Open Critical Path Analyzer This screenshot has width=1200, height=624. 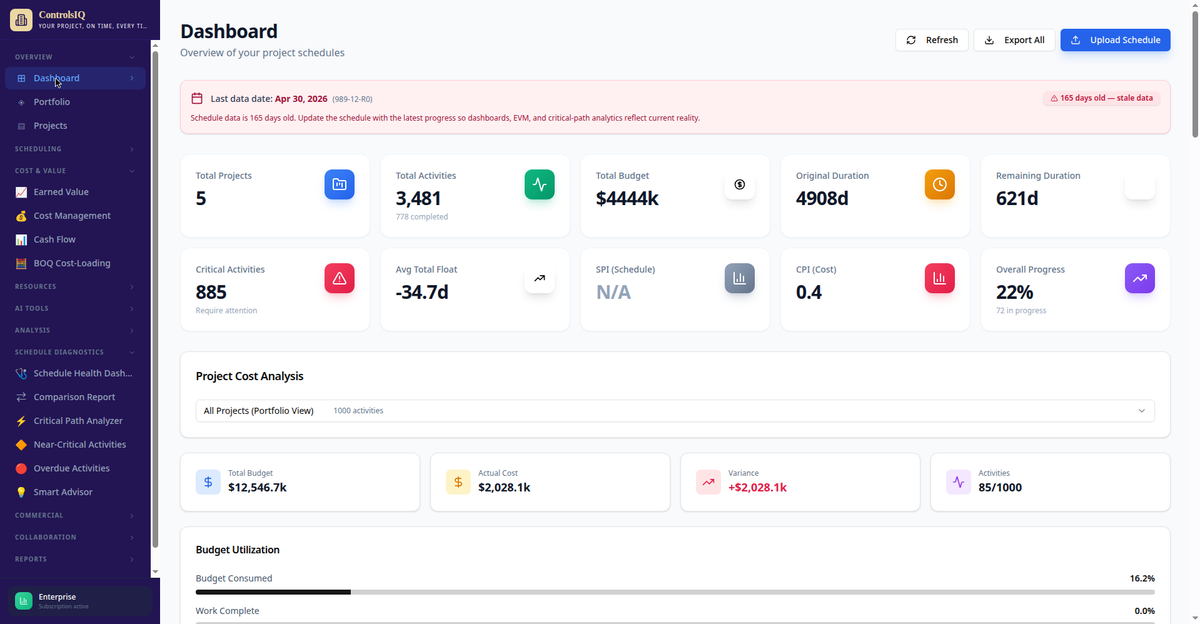75,421
